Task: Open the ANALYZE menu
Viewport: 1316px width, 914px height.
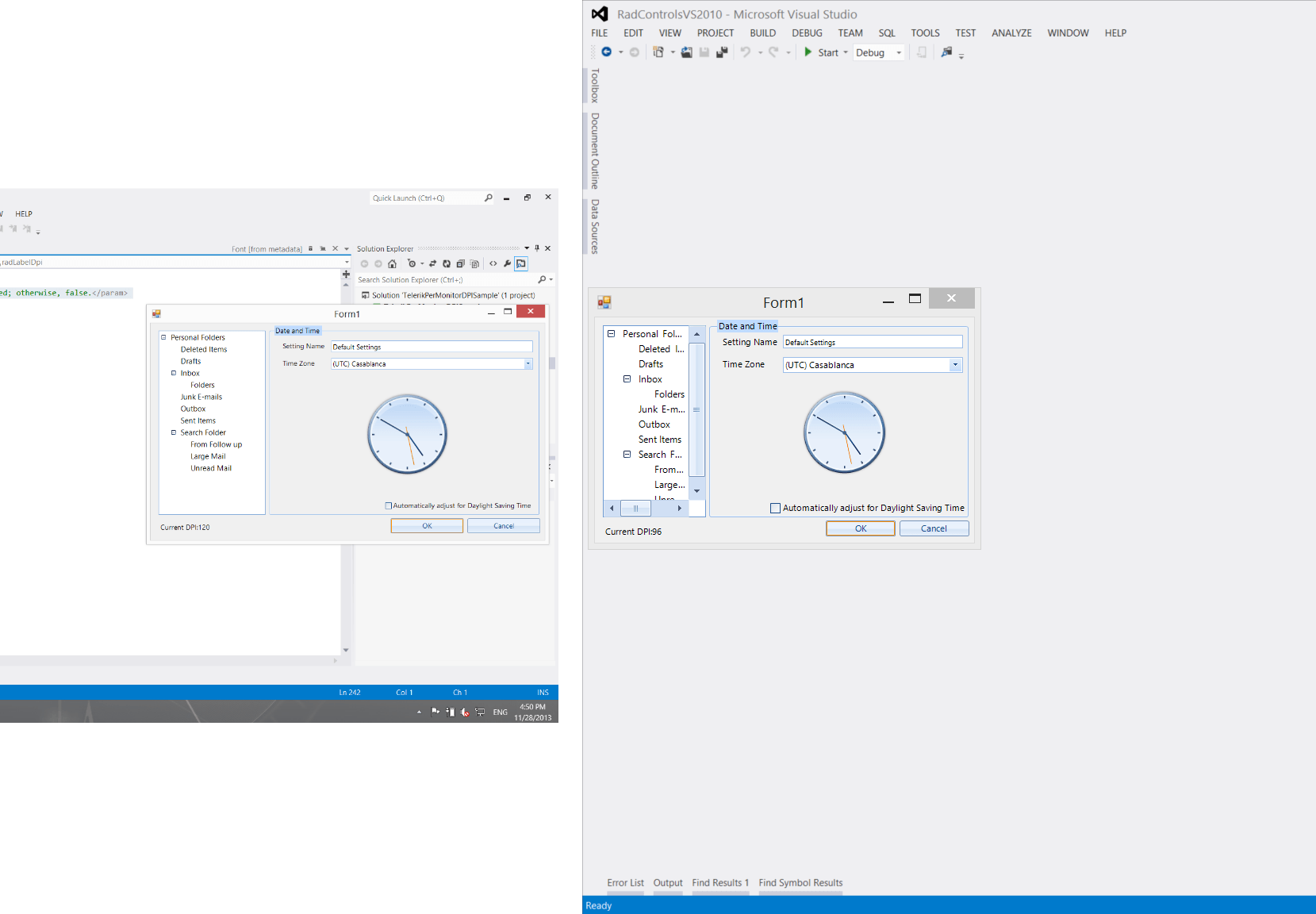Action: 1011,33
